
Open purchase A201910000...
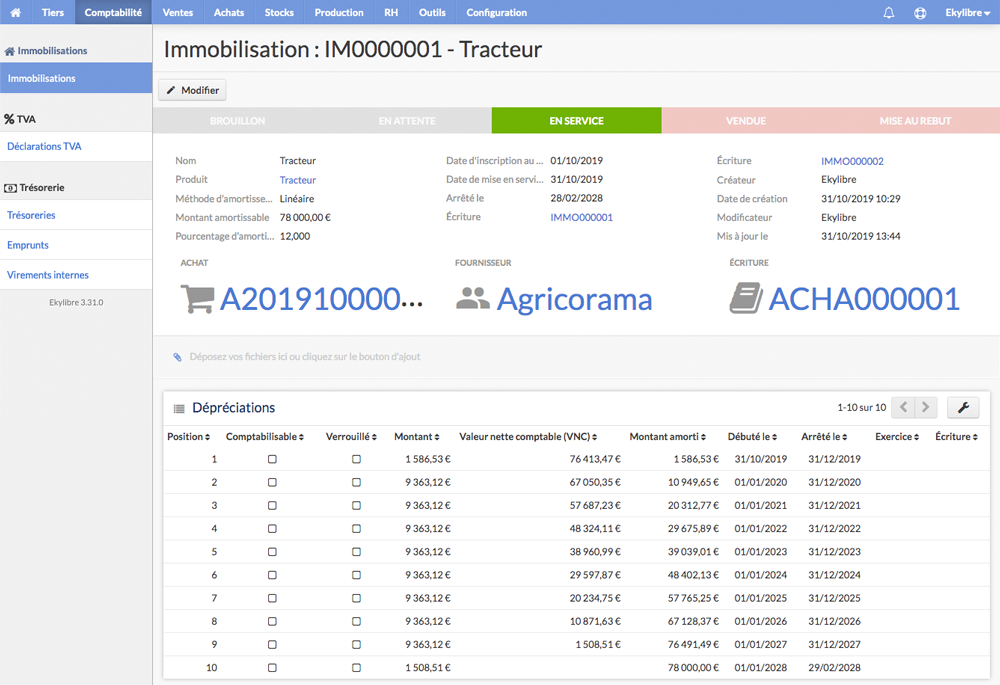coord(321,298)
